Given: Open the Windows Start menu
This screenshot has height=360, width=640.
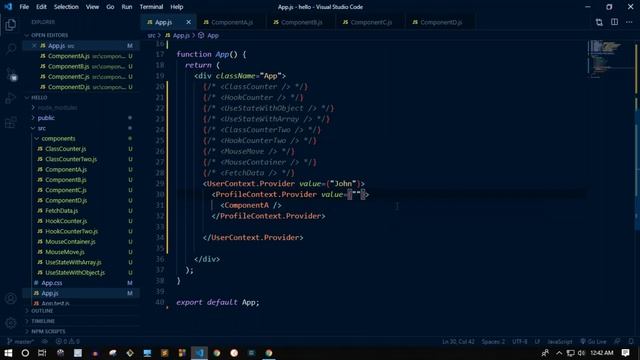Looking at the screenshot, I should [x=8, y=353].
